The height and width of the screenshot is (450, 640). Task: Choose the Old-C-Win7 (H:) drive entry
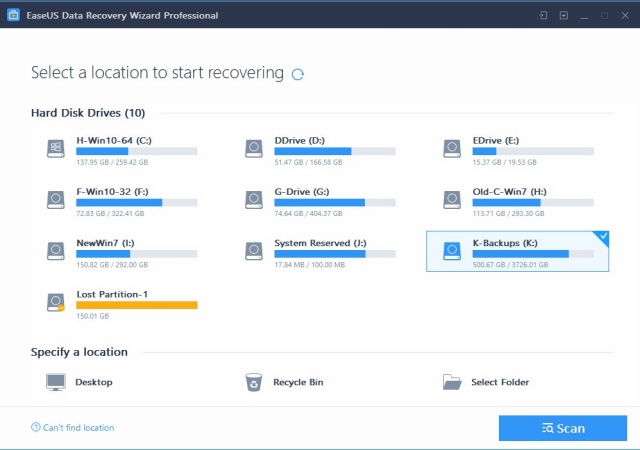509,191
